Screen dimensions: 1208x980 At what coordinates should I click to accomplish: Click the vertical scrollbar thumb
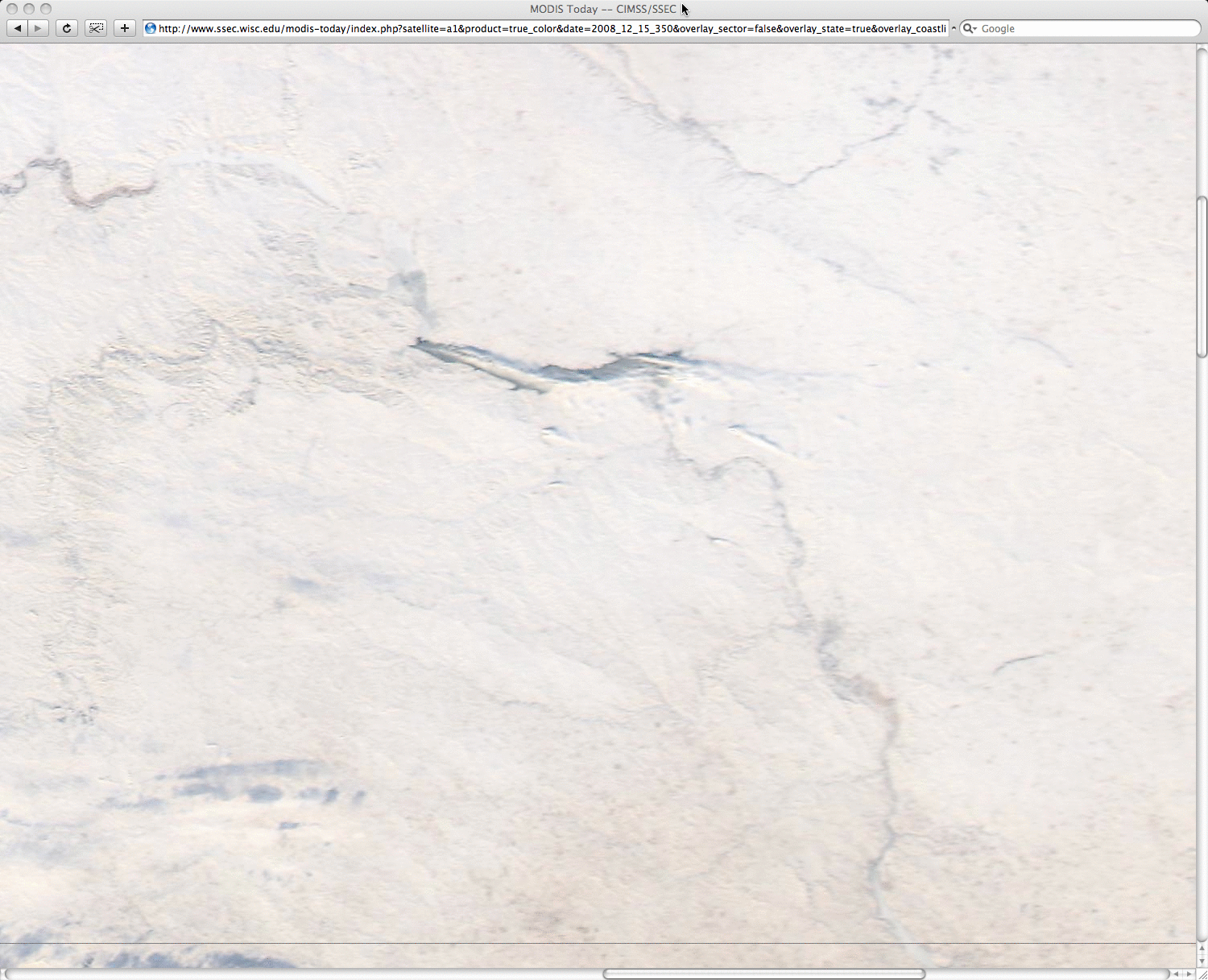[1202, 277]
